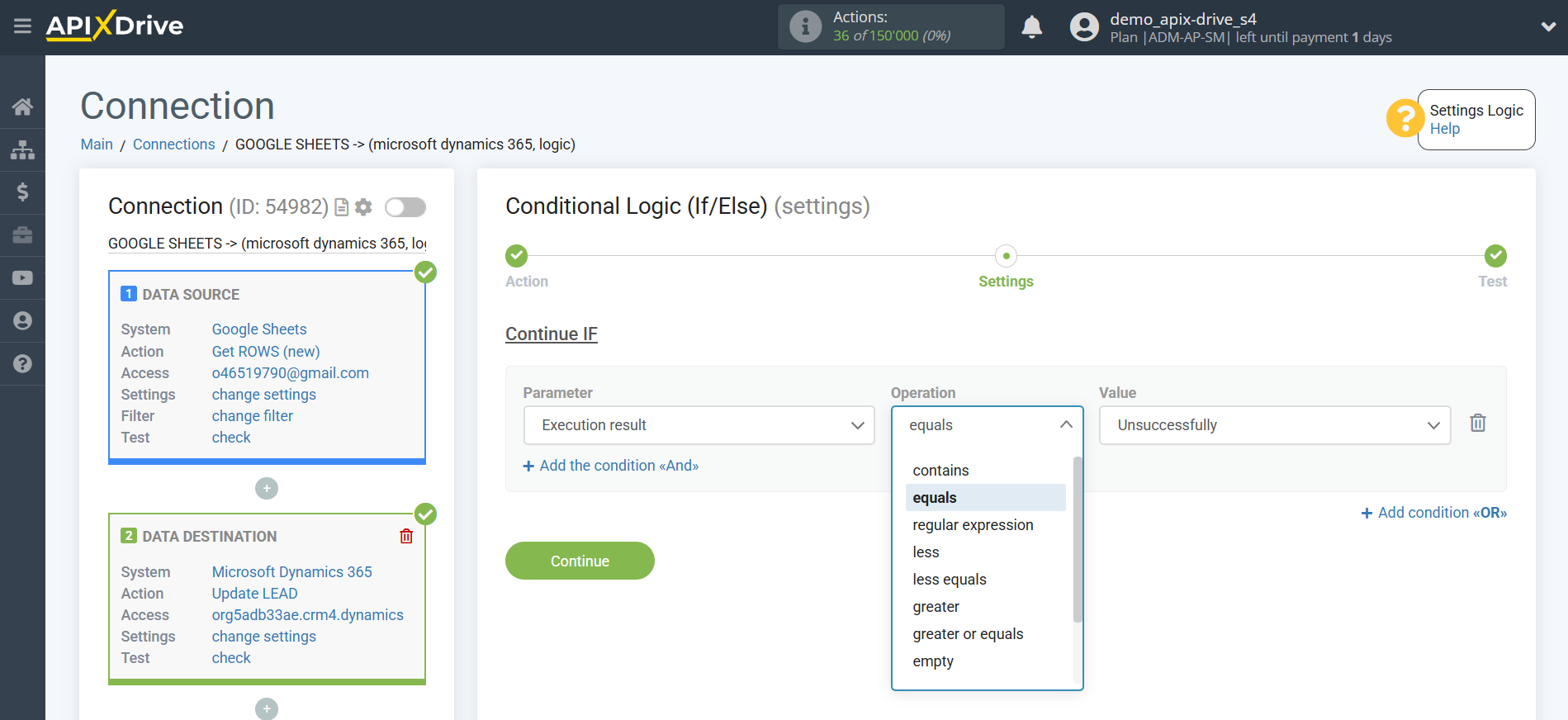
Task: Click the operation dropdown list scrollbar
Action: coord(1078,539)
